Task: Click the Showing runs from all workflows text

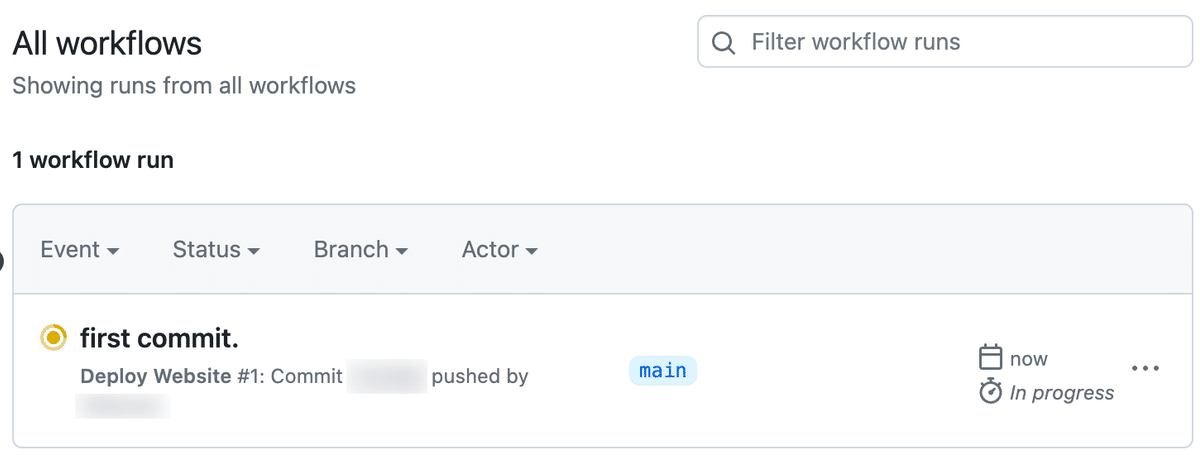Action: [x=184, y=86]
